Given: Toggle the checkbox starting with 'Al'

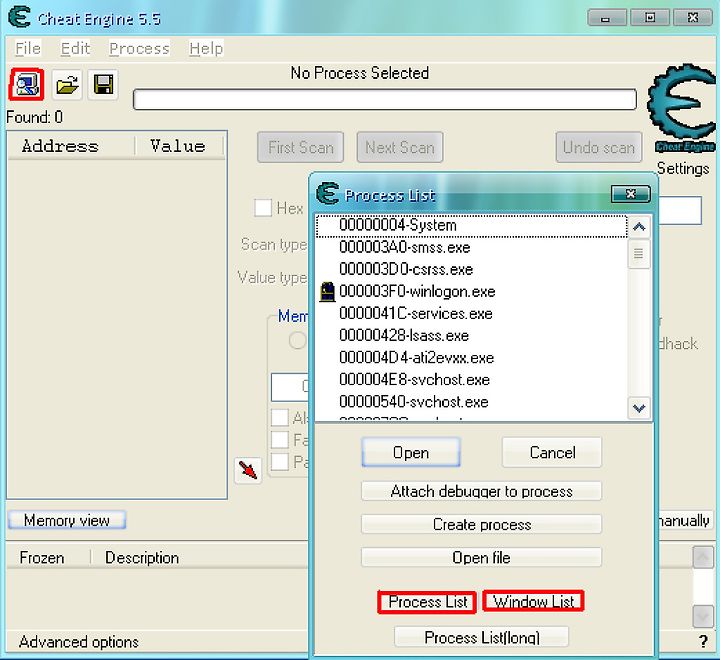Looking at the screenshot, I should pos(280,417).
